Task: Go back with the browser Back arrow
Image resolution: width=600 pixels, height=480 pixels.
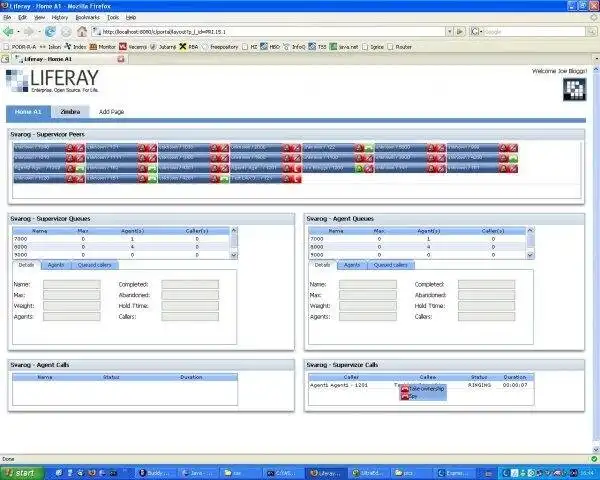Action: point(8,32)
